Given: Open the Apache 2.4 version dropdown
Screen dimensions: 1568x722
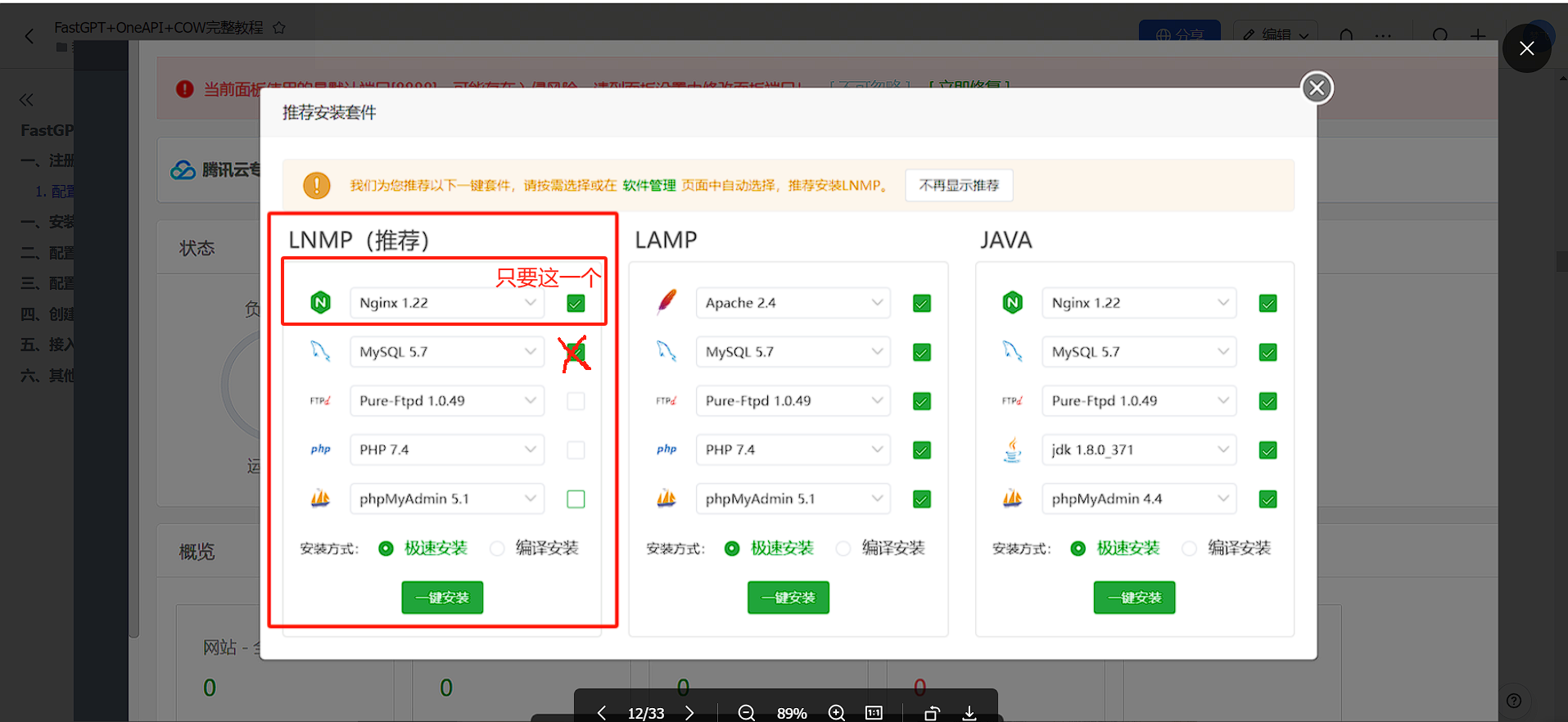Looking at the screenshot, I should (793, 303).
